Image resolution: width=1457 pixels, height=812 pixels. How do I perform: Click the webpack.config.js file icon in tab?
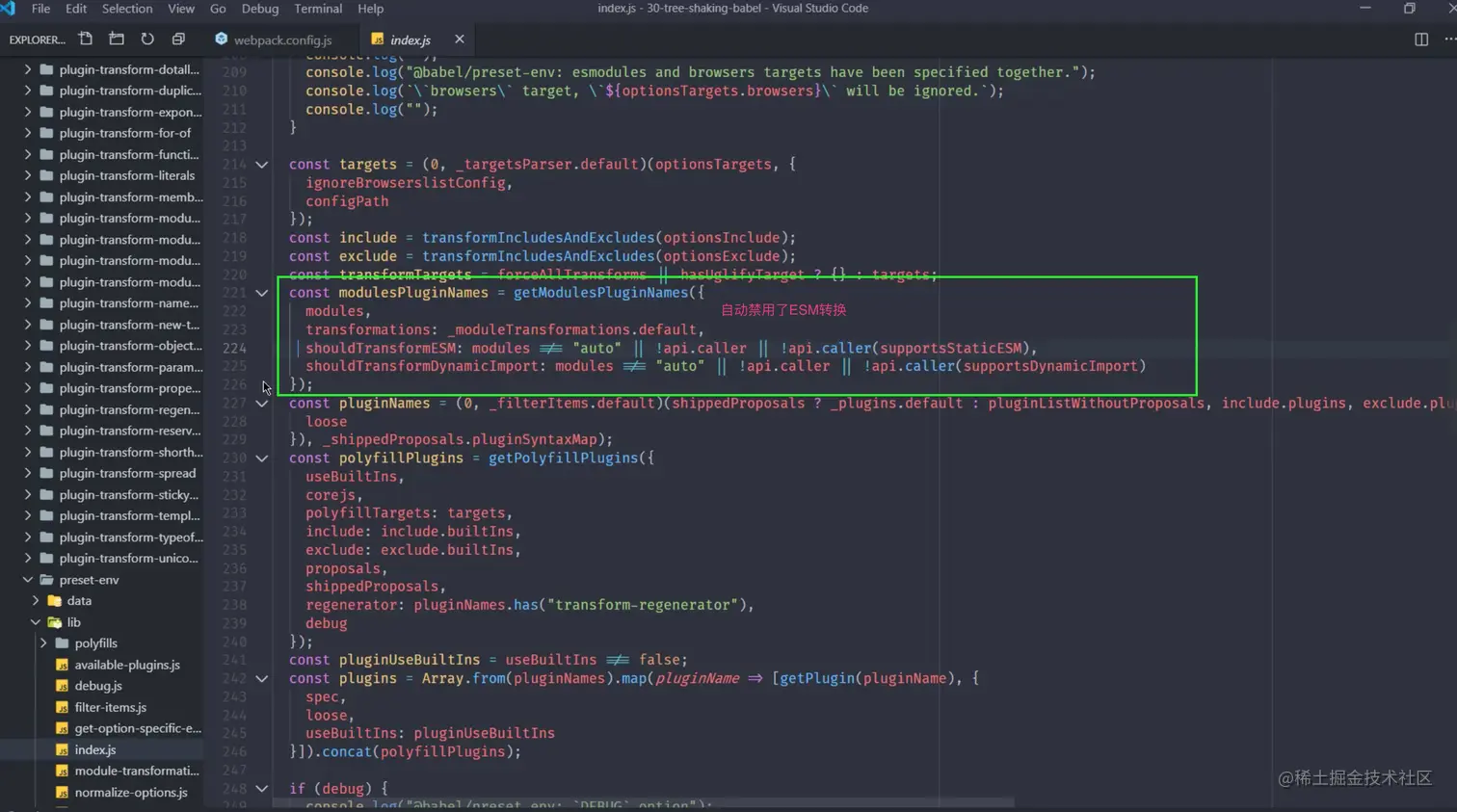point(222,39)
